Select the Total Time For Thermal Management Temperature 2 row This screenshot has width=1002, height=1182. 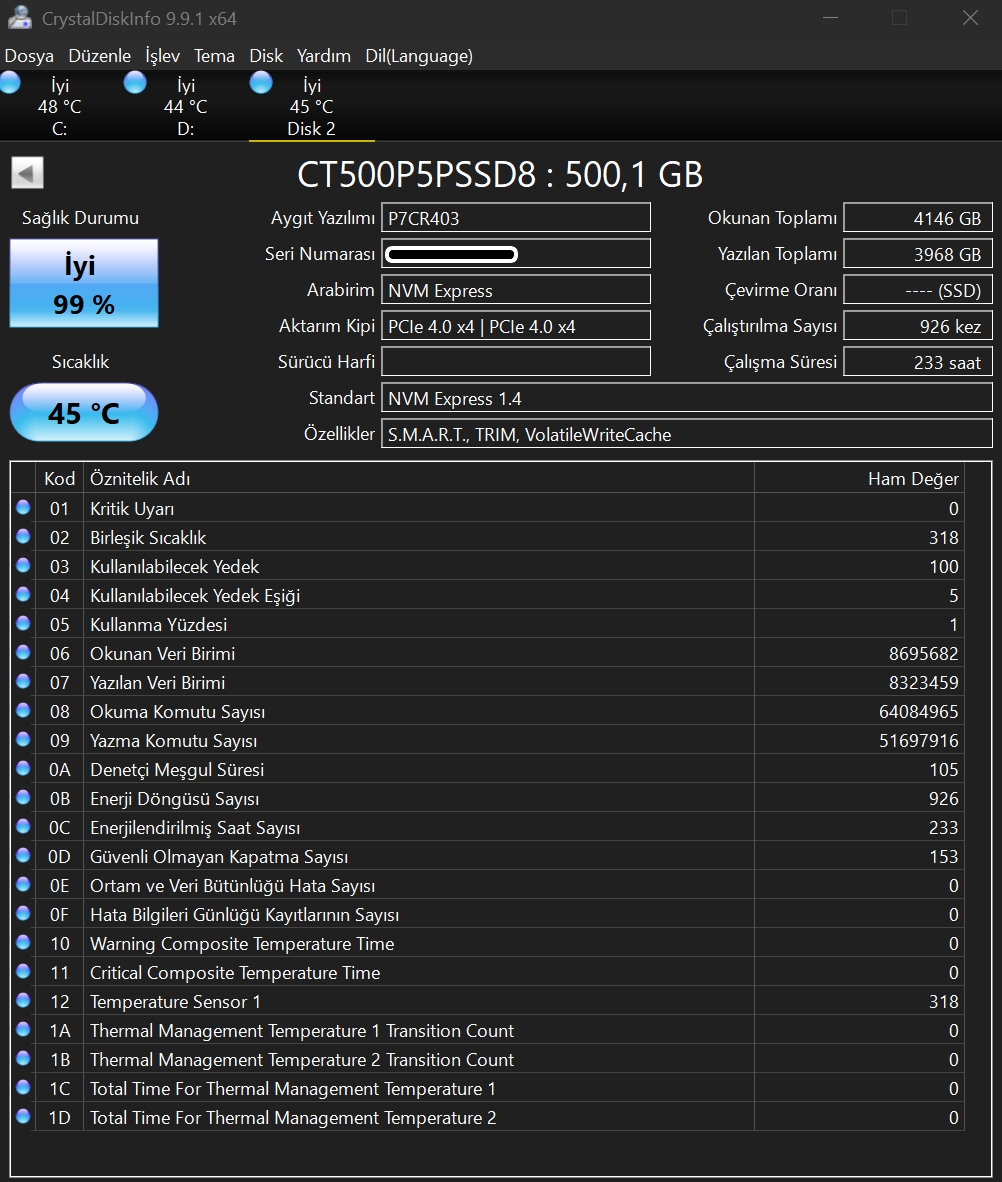point(488,1117)
